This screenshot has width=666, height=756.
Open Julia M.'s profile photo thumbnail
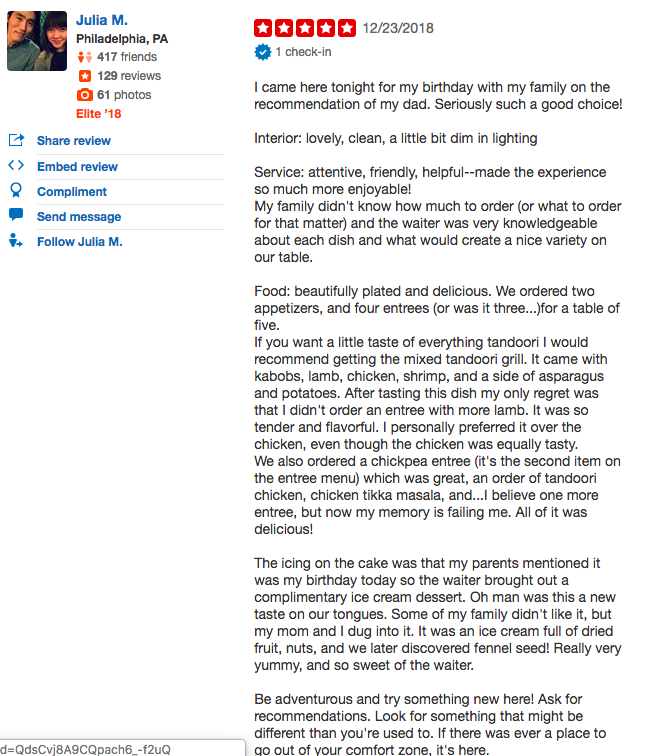click(x=37, y=41)
